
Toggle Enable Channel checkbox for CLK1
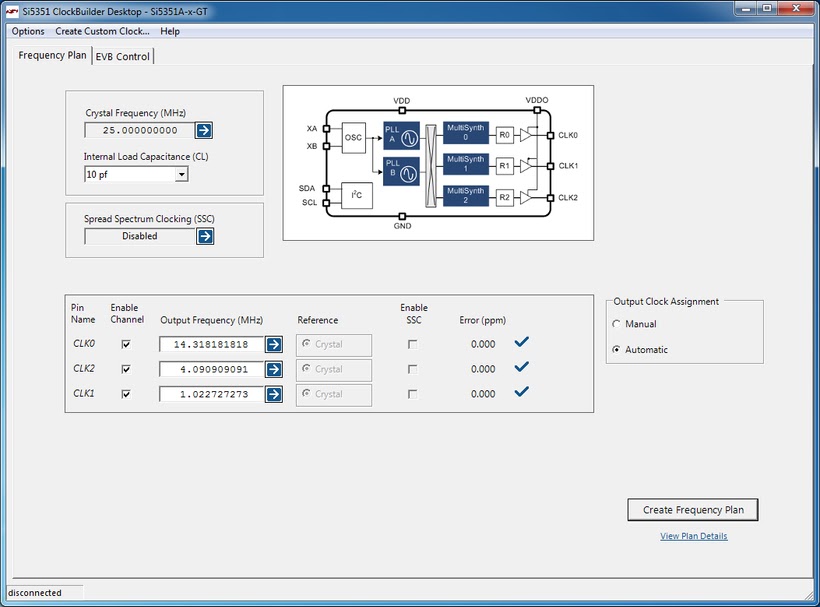[126, 394]
